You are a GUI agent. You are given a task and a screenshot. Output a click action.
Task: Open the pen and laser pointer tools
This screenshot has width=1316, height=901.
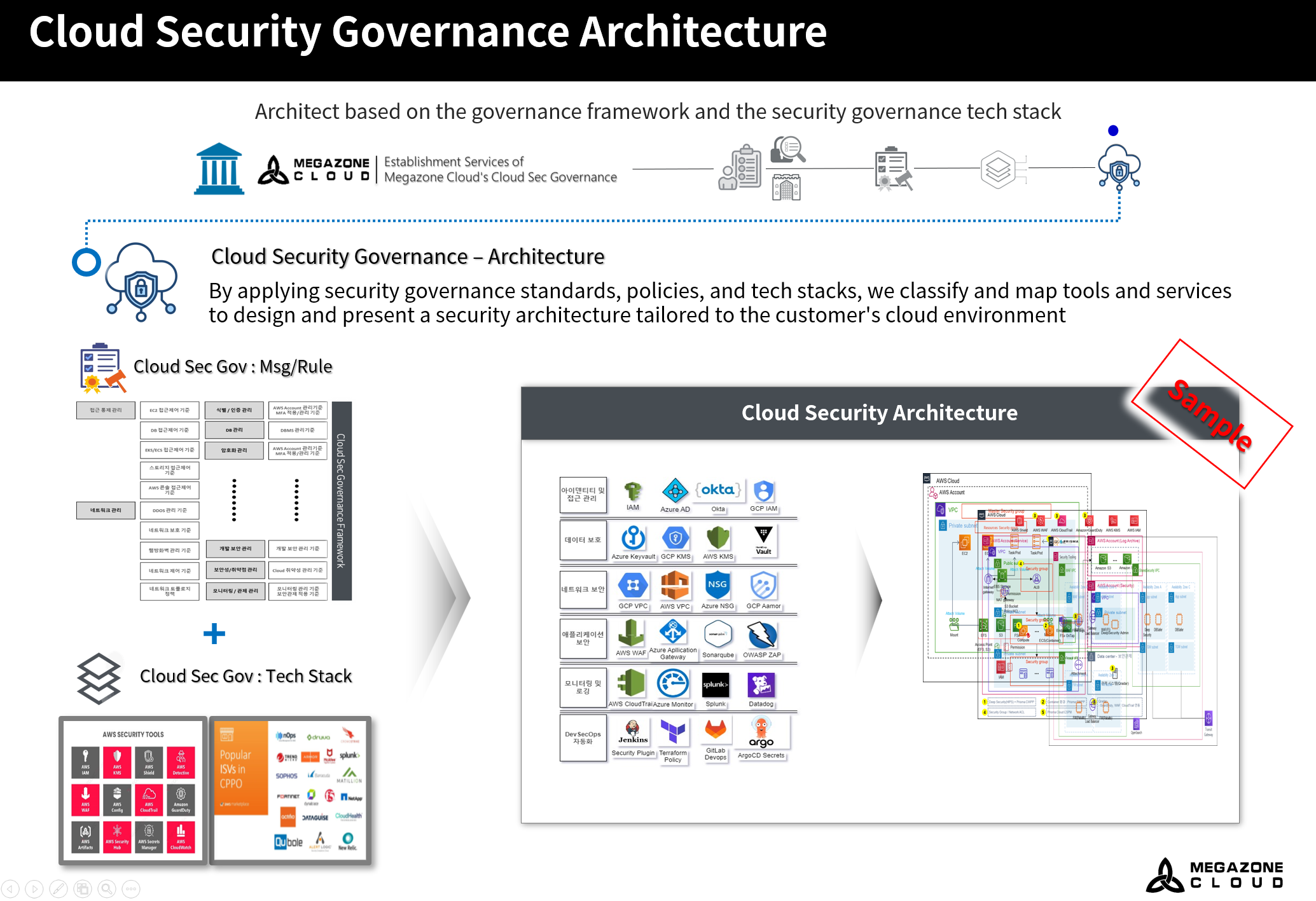pos(59,888)
